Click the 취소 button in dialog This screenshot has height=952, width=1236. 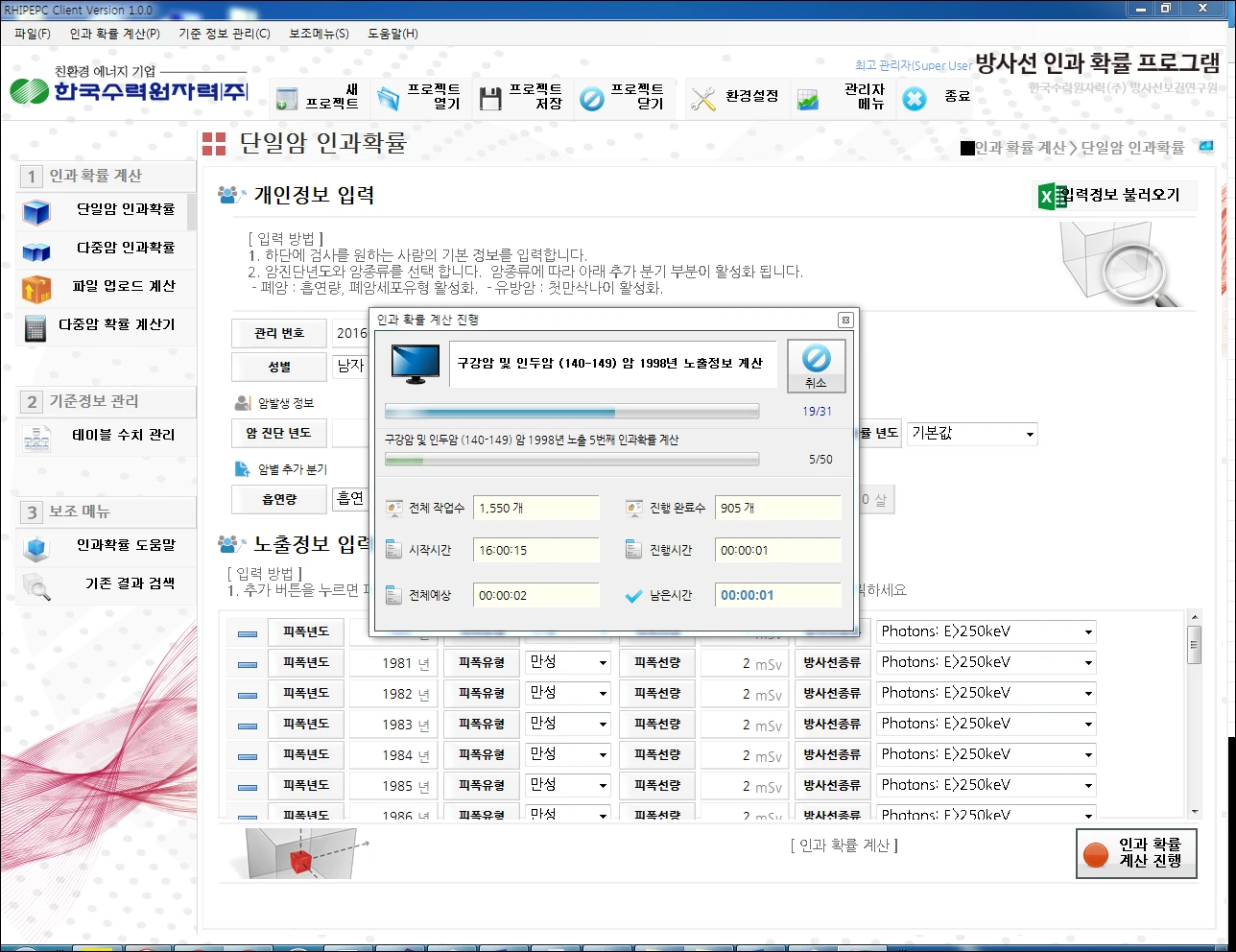click(816, 366)
